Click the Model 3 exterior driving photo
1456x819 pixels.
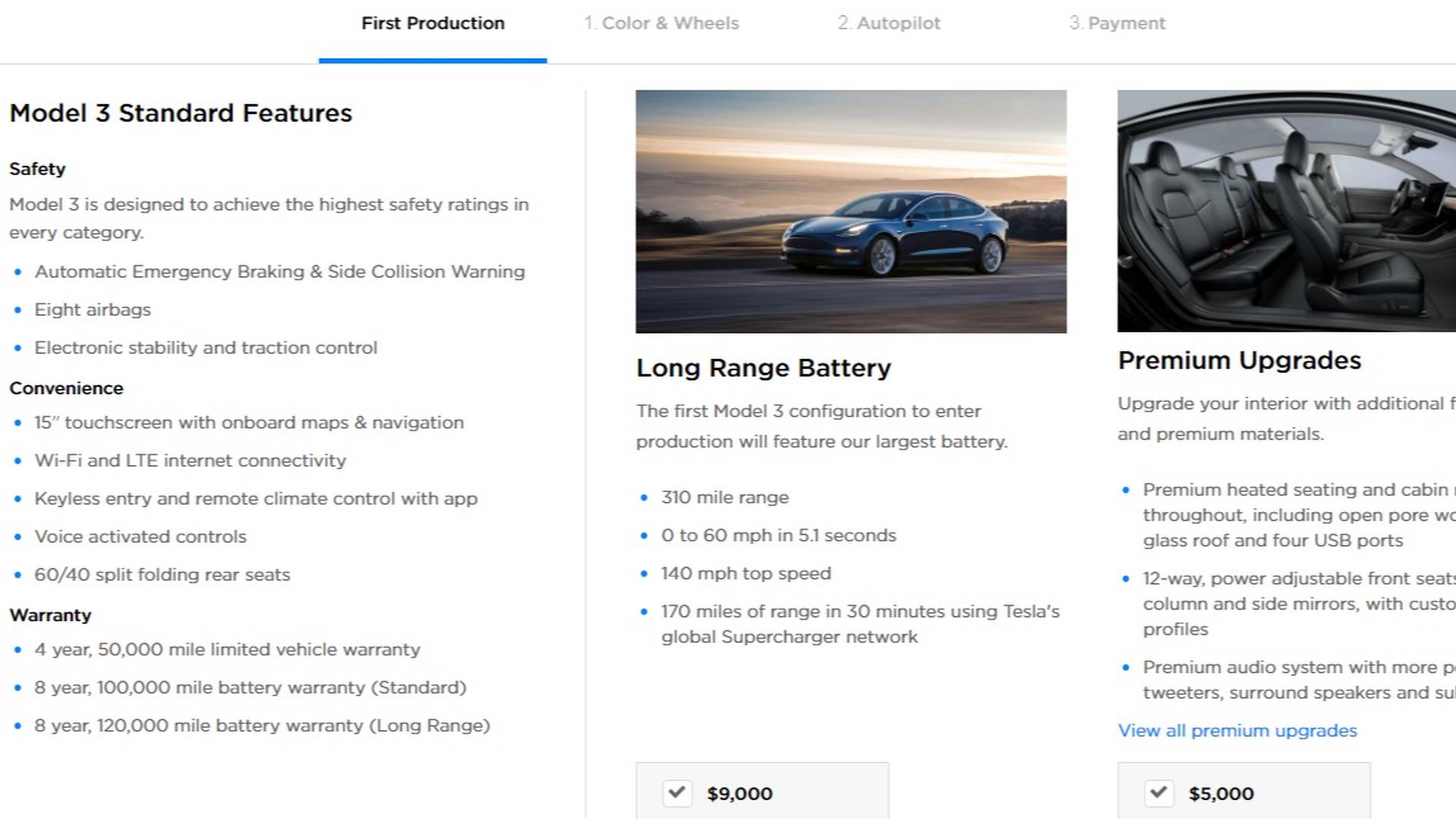[x=849, y=212]
